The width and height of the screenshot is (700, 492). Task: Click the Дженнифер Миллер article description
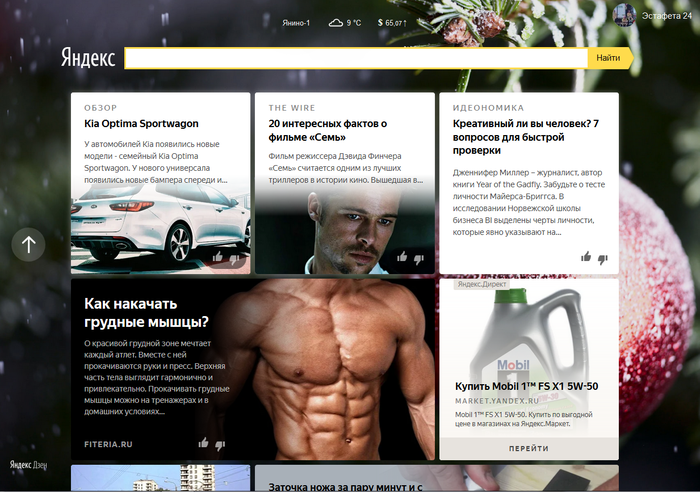529,202
